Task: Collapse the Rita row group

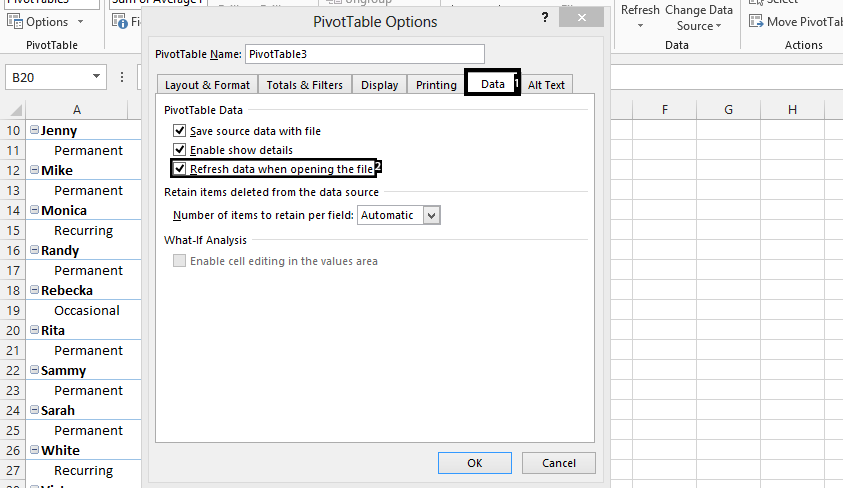Action: tap(34, 329)
